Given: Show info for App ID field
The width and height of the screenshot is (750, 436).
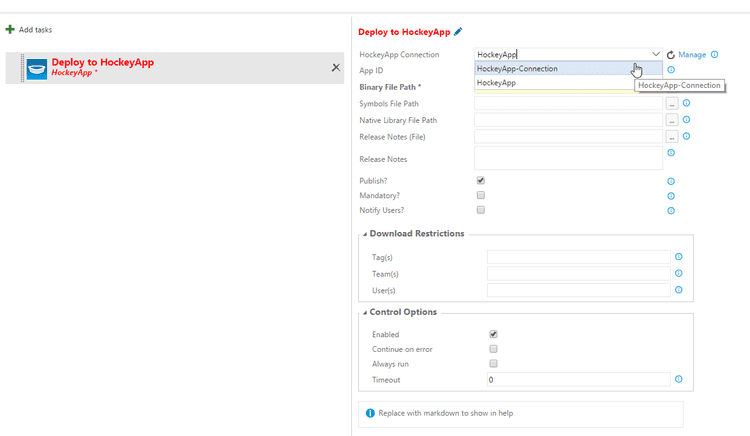Looking at the screenshot, I should point(671,70).
